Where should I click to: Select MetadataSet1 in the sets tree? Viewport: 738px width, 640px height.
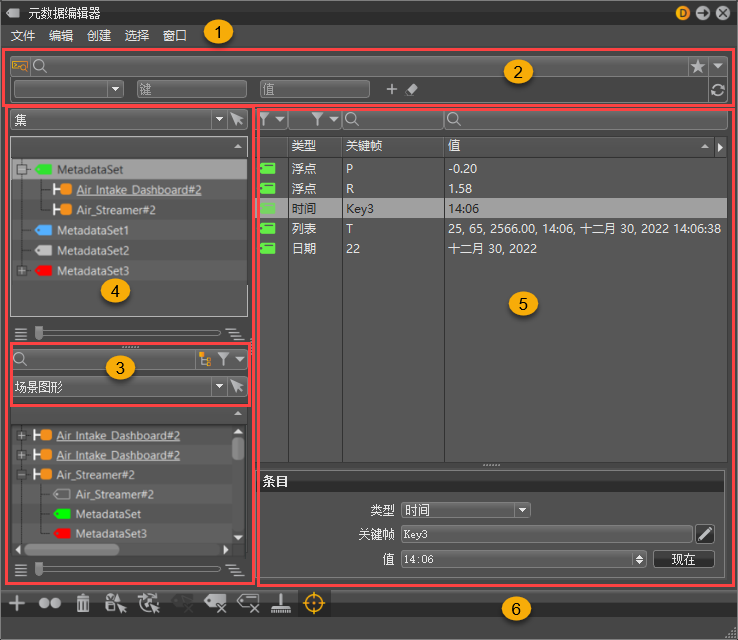(x=93, y=230)
